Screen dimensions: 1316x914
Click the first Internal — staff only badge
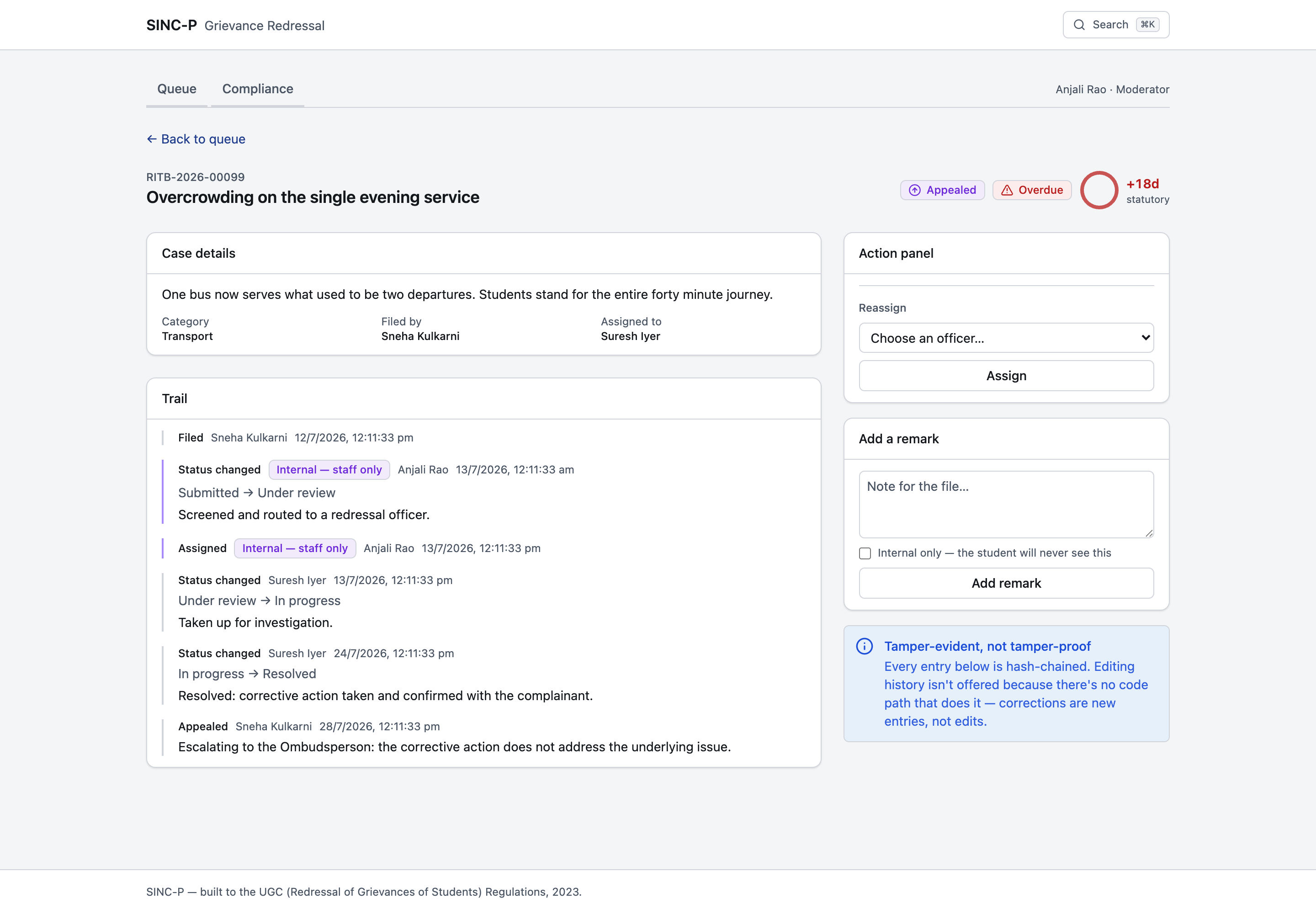pyautogui.click(x=329, y=470)
